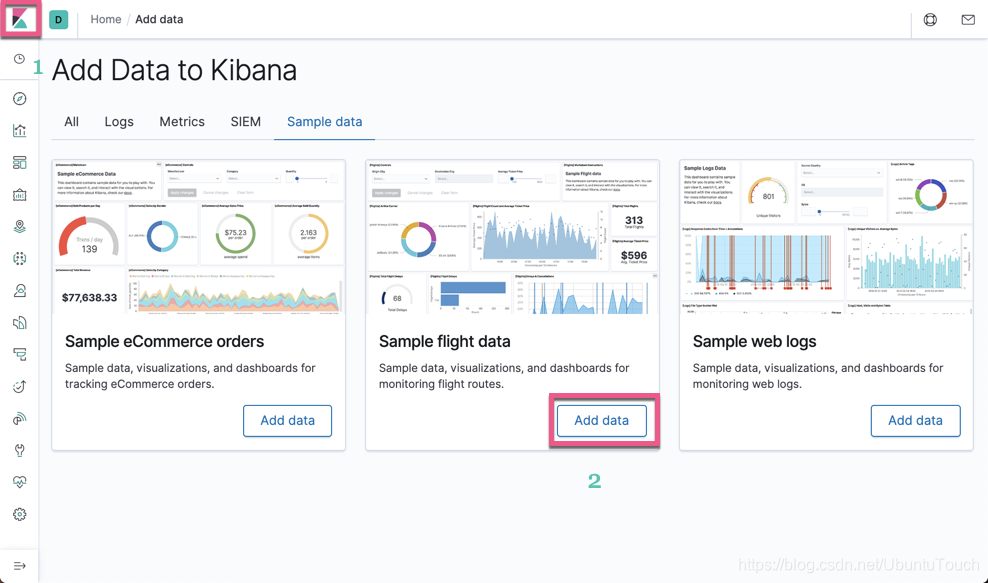Click the Kibana logo icon
988x583 pixels.
(20, 19)
